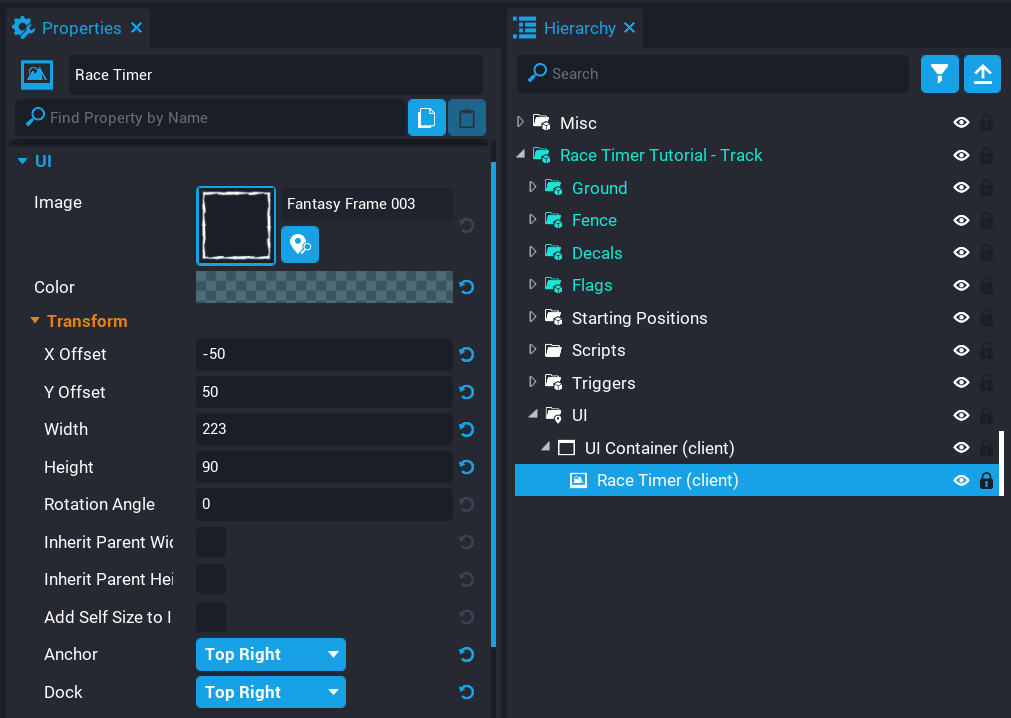This screenshot has width=1011, height=718.
Task: Select Starting Positions in the hierarchy
Action: [x=639, y=318]
